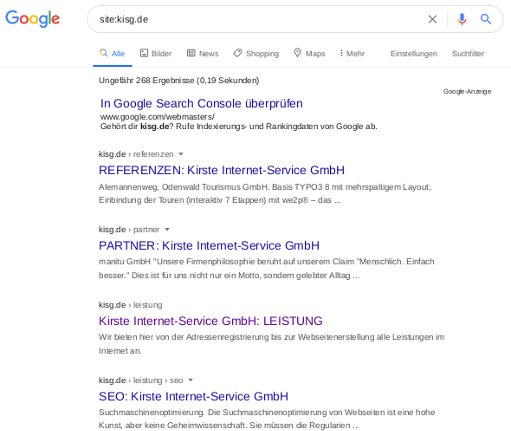
Task: Switch to the Bilder tab
Action: click(156, 53)
